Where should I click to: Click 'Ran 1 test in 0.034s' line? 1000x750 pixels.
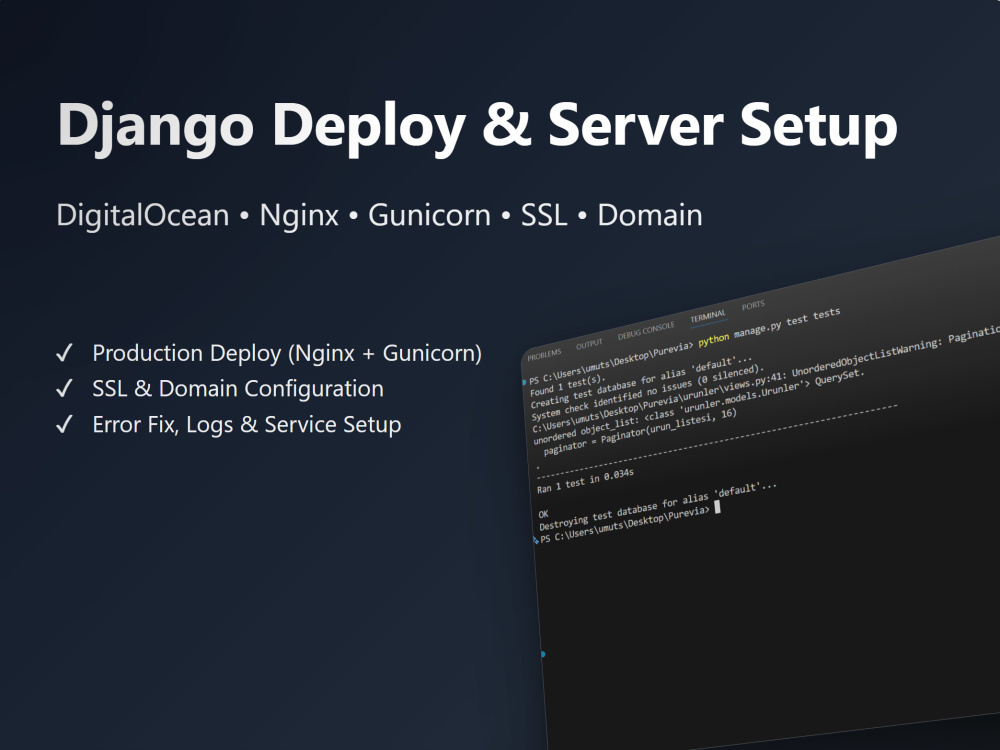585,482
